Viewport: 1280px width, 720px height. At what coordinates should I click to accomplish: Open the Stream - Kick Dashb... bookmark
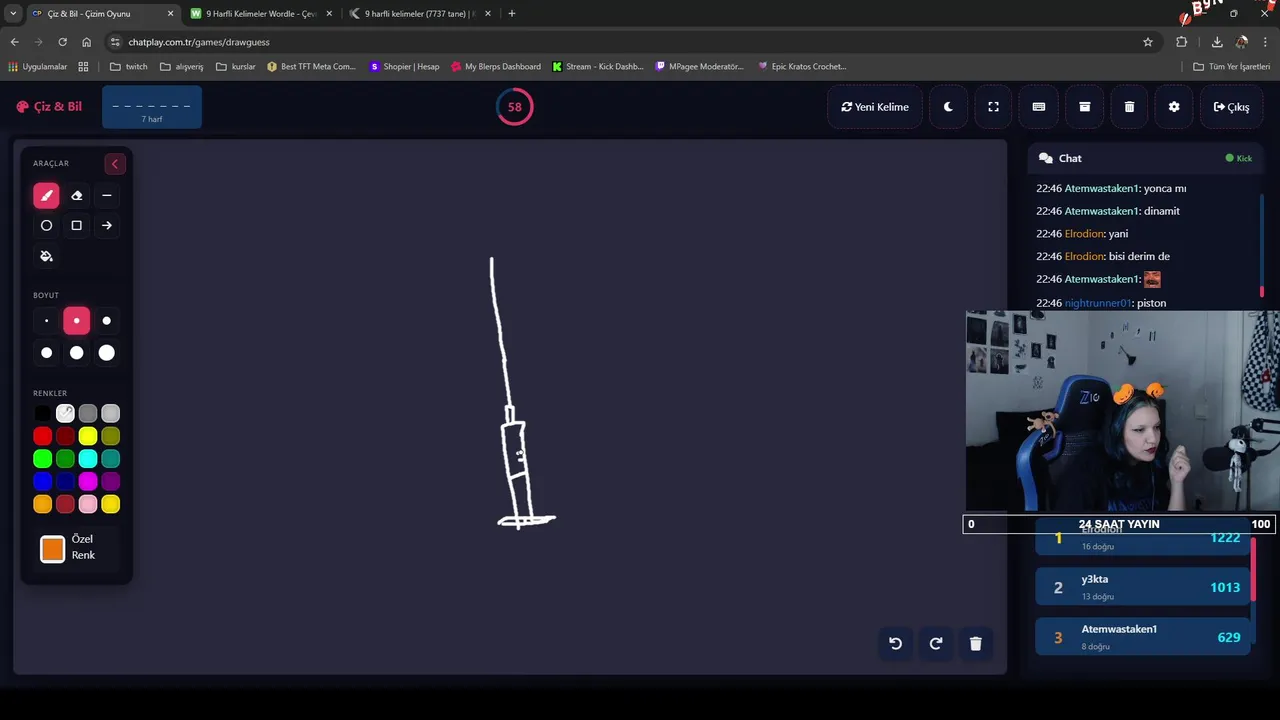click(x=598, y=67)
